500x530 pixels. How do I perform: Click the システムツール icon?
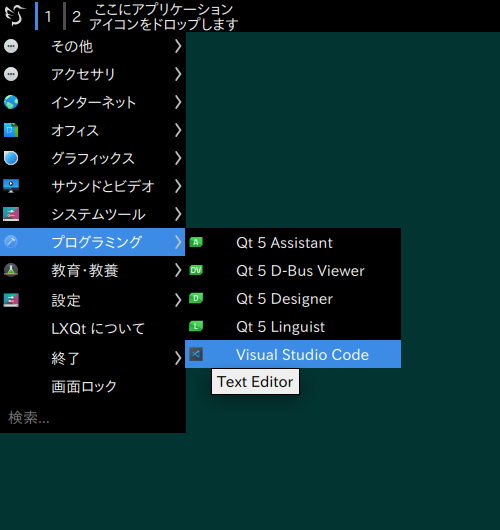(x=11, y=214)
